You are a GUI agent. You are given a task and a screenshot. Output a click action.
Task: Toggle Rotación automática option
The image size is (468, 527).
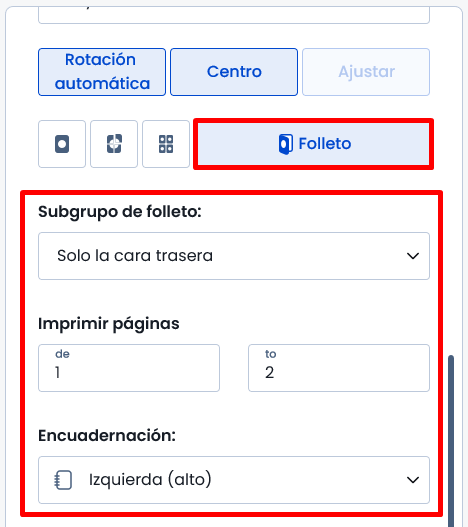[102, 72]
